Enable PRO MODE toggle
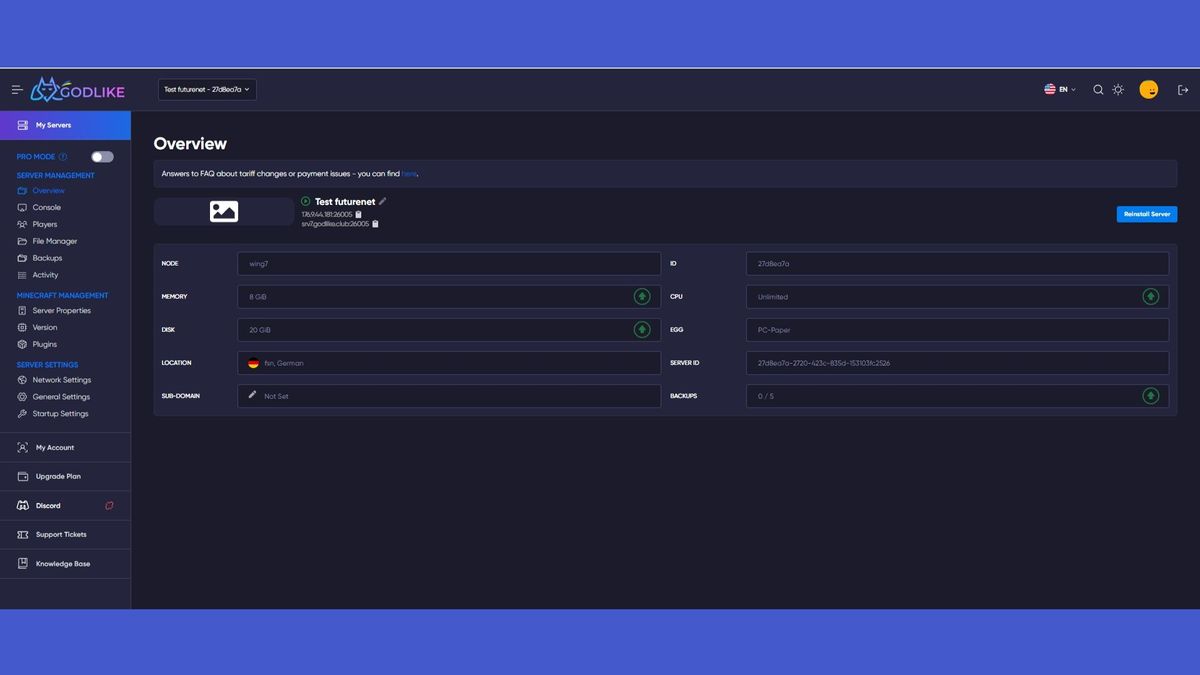This screenshot has width=1200, height=675. coord(100,157)
